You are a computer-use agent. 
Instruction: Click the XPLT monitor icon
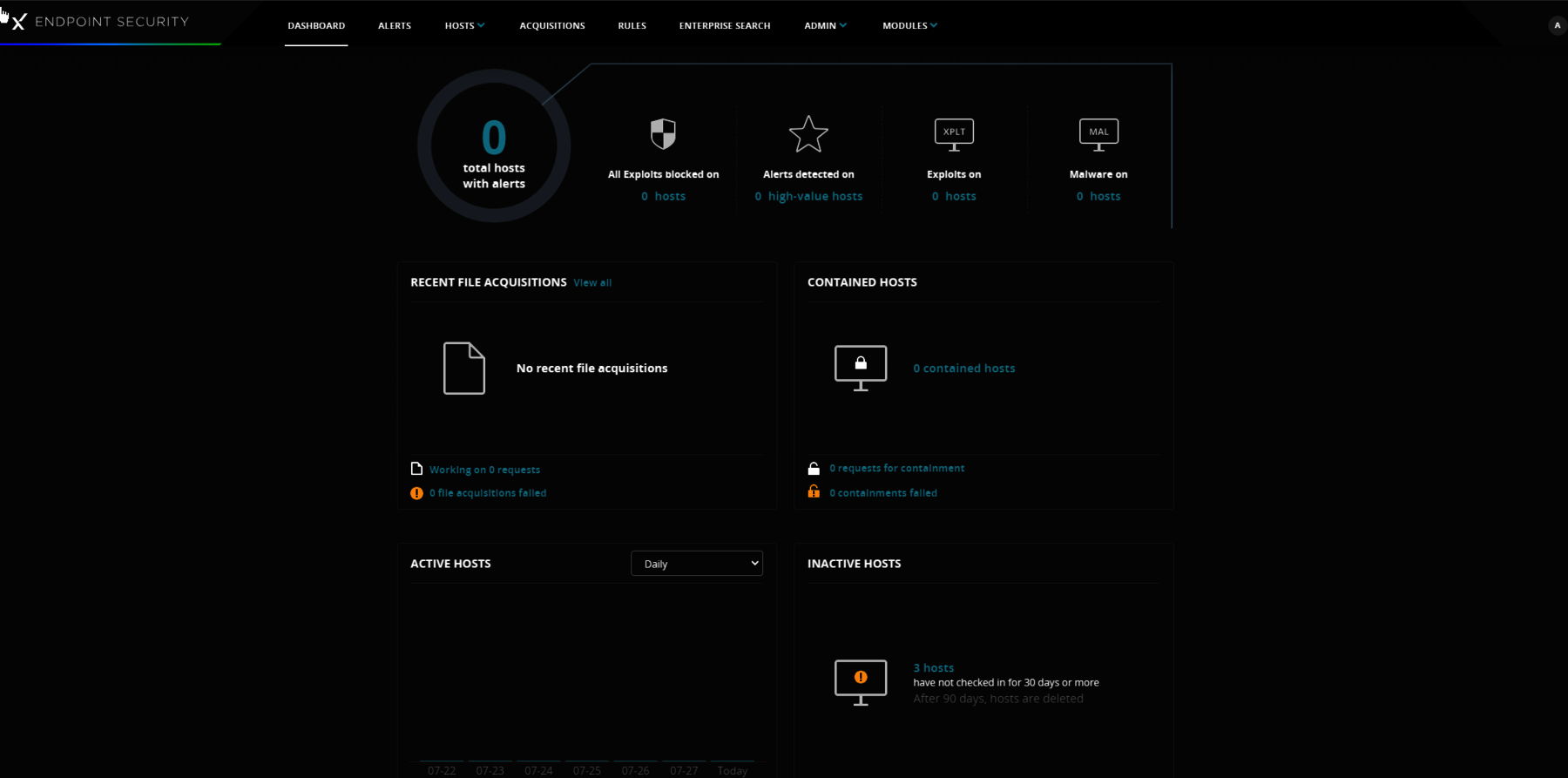[954, 134]
